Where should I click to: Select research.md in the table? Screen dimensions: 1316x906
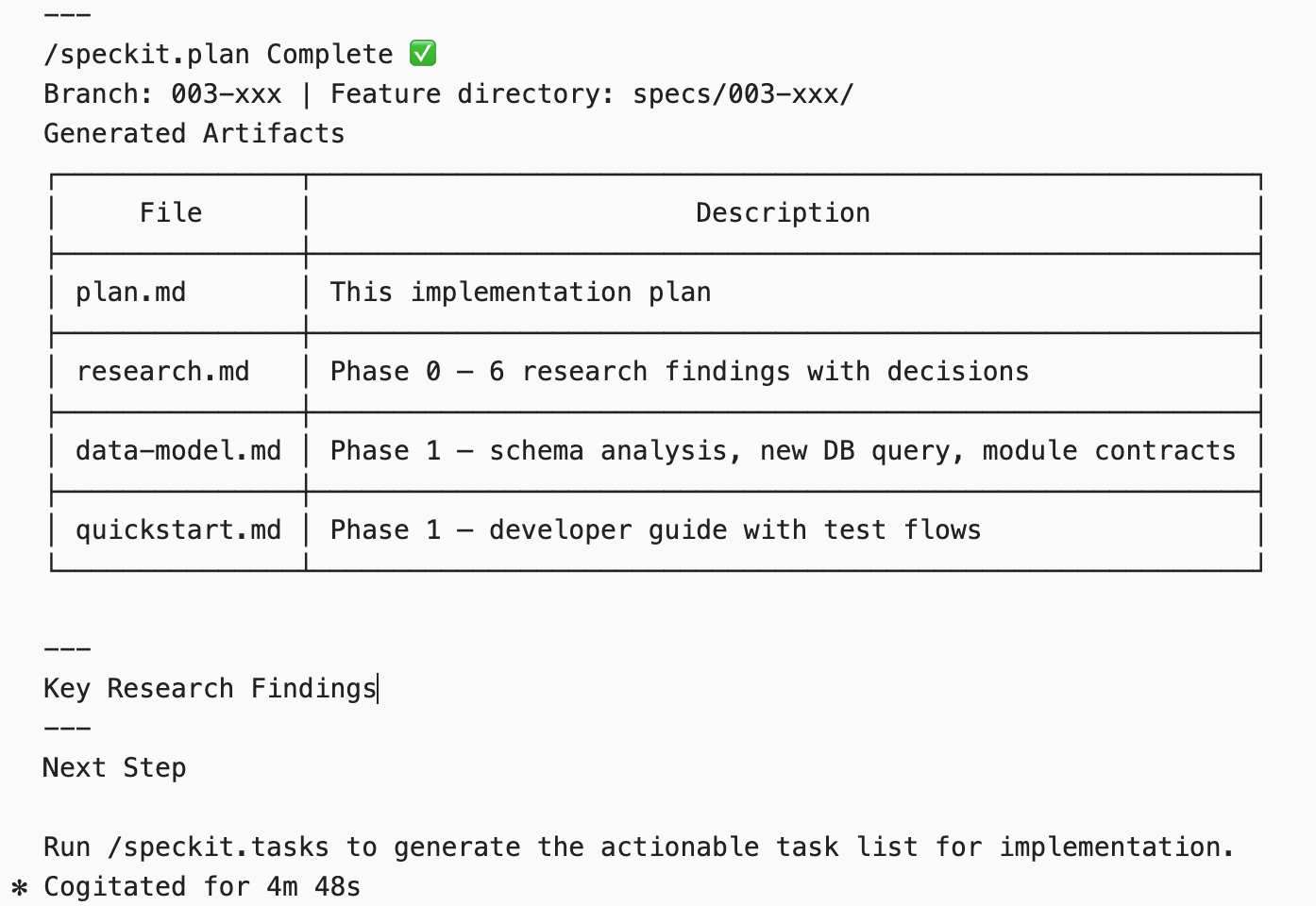162,372
